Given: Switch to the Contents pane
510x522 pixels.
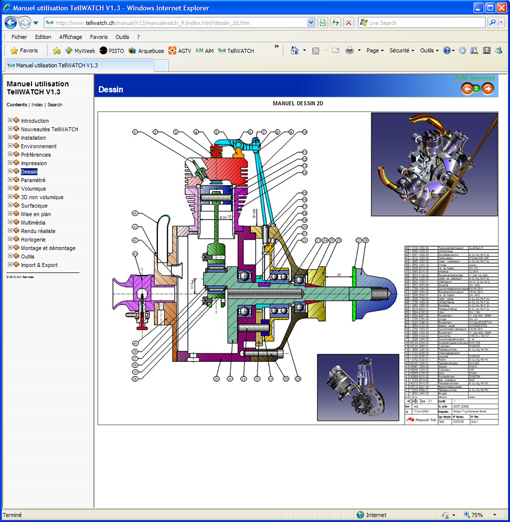Looking at the screenshot, I should 17,105.
